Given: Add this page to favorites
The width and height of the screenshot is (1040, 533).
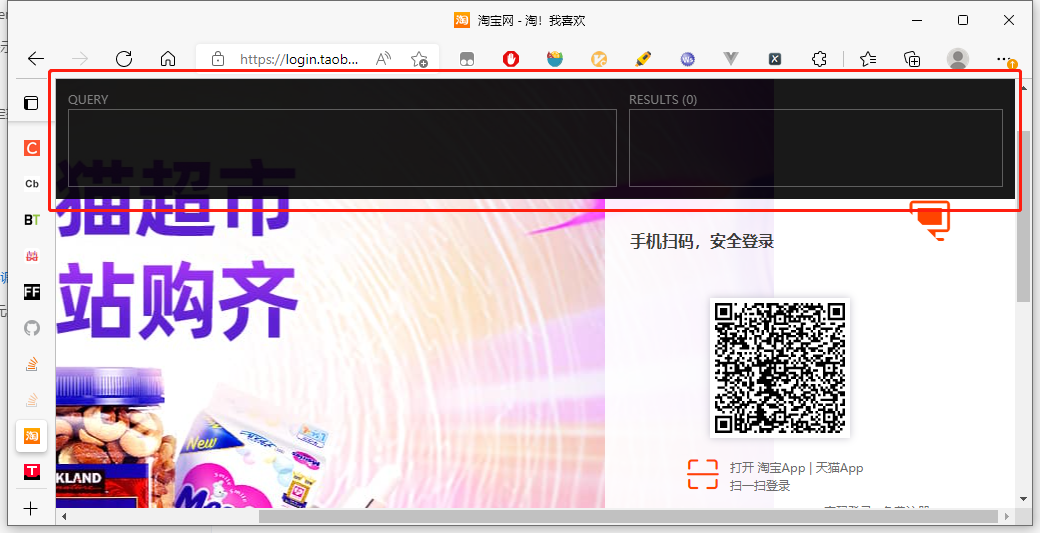Looking at the screenshot, I should coord(419,60).
